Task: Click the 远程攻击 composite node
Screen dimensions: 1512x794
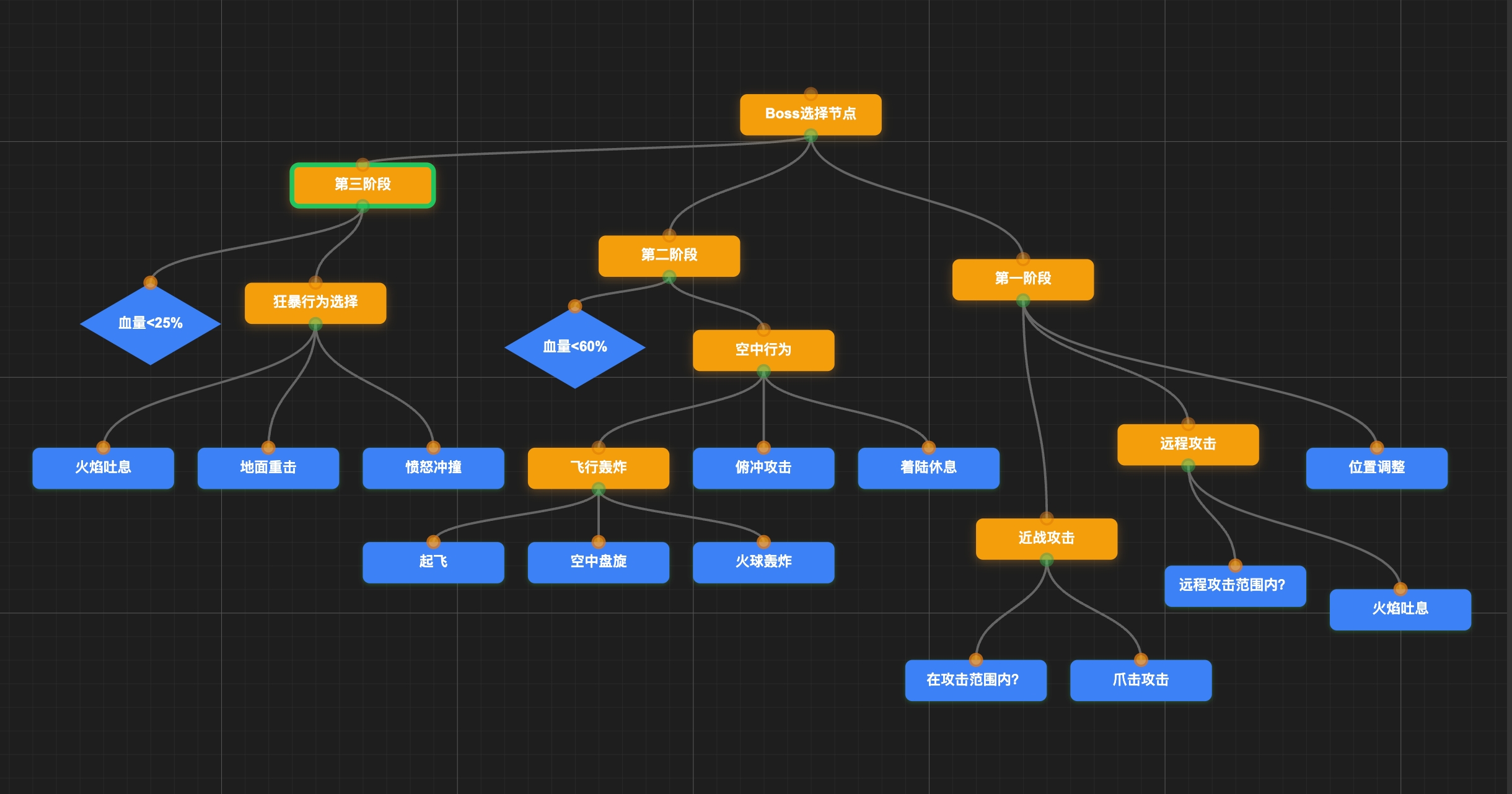Action: click(x=1187, y=445)
